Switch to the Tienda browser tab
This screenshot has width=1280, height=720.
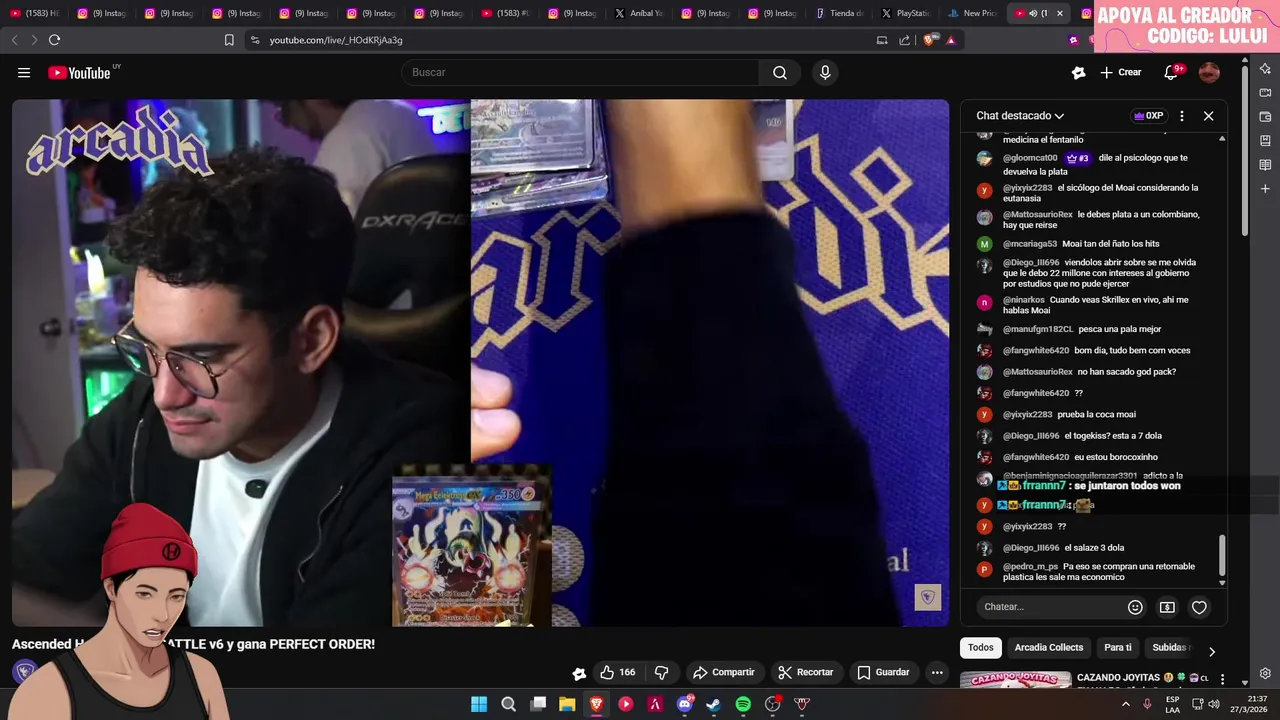tap(838, 13)
